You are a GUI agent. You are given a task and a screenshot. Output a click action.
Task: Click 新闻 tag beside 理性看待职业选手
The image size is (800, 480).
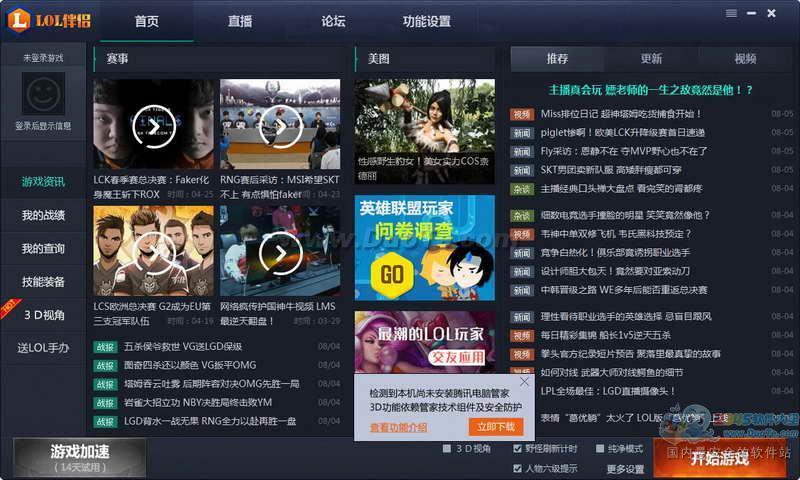coord(521,317)
